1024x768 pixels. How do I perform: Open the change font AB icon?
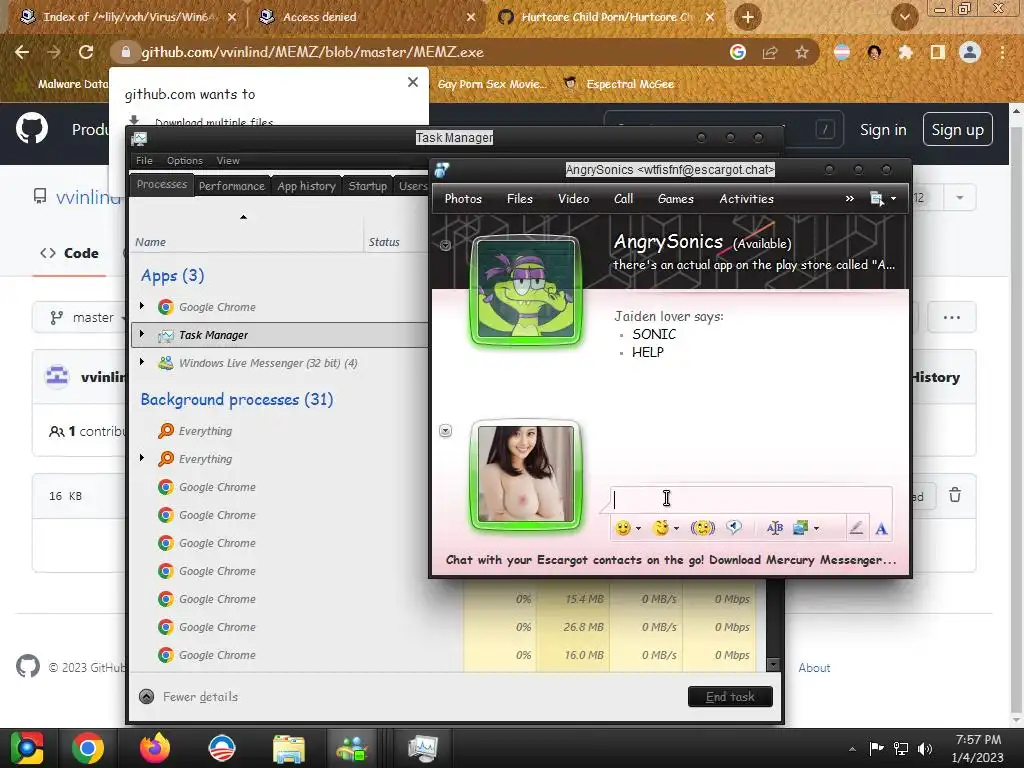[775, 528]
